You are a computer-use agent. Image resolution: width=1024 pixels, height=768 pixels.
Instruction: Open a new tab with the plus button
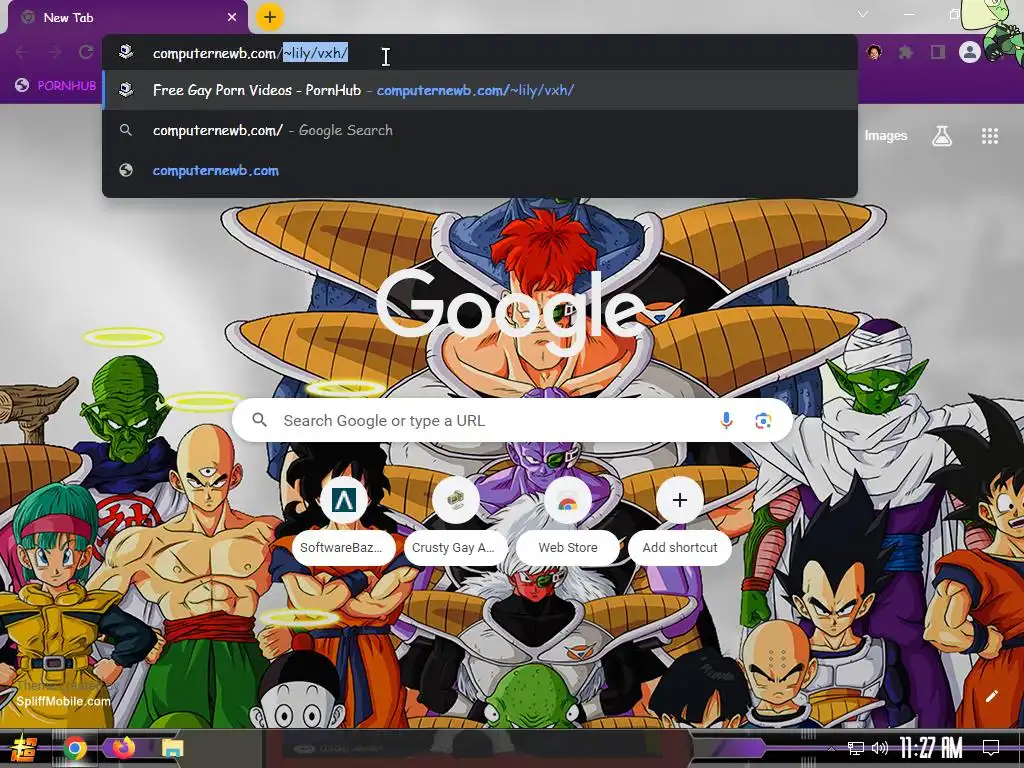click(x=270, y=18)
